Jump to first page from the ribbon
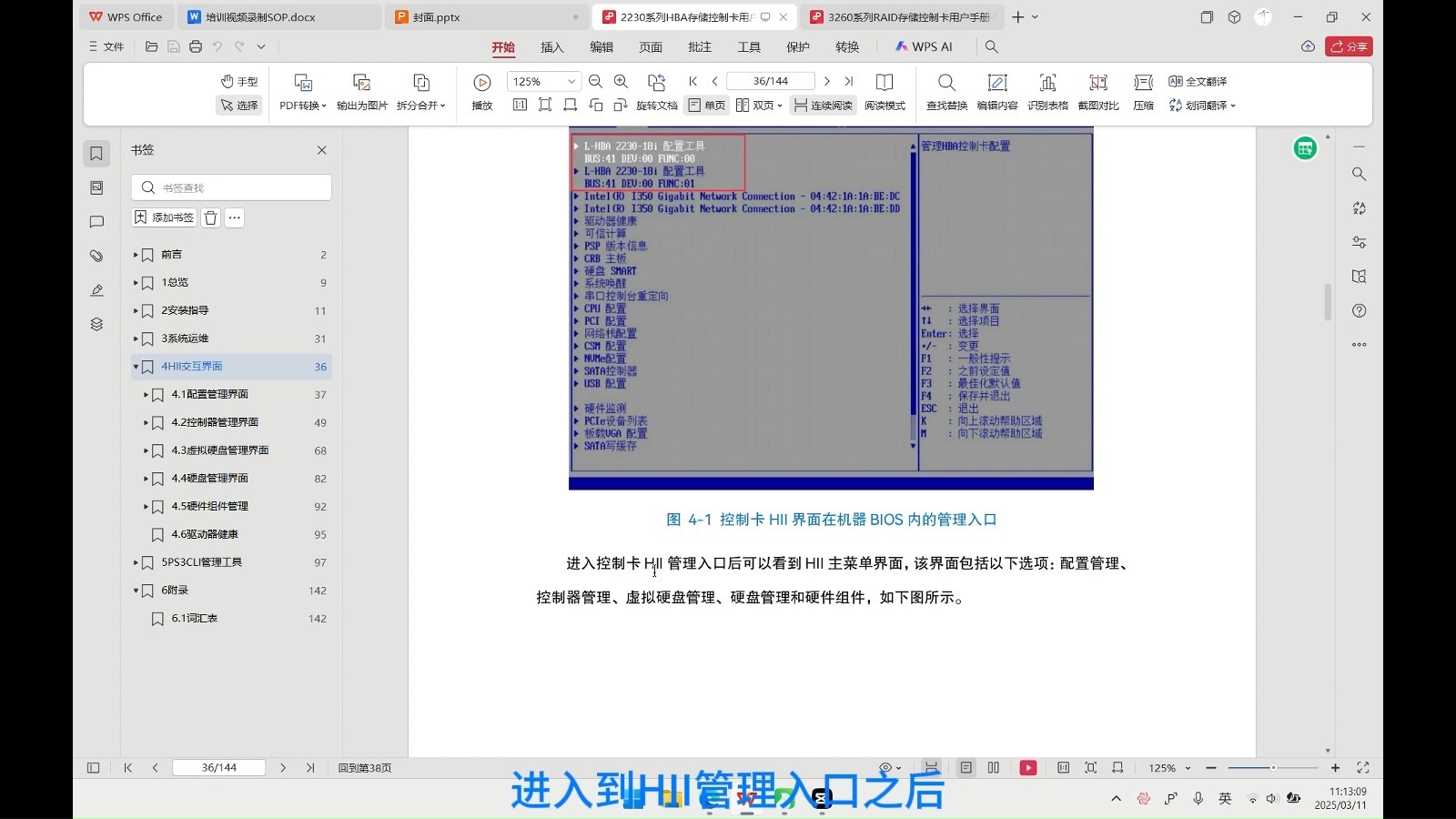 [693, 81]
